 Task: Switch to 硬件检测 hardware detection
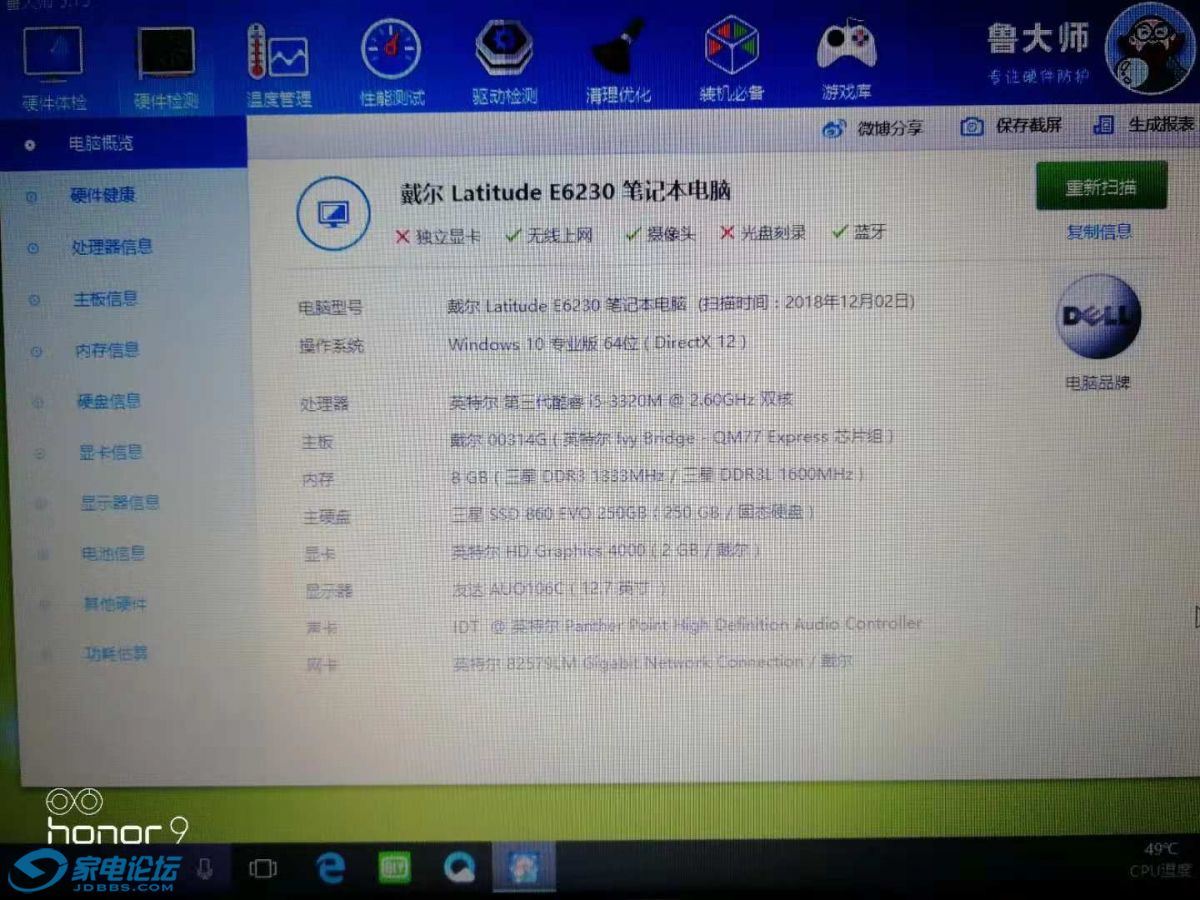coord(166,65)
